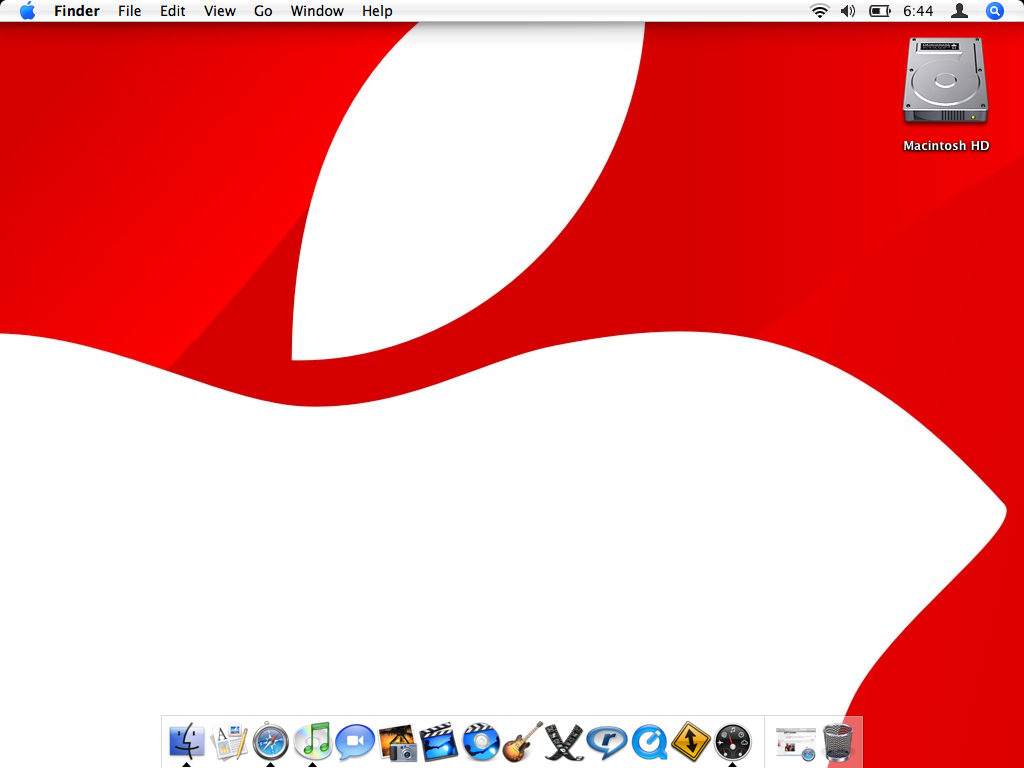Launch iPhoto from the Dock
Viewport: 1024px width, 768px height.
pos(397,742)
